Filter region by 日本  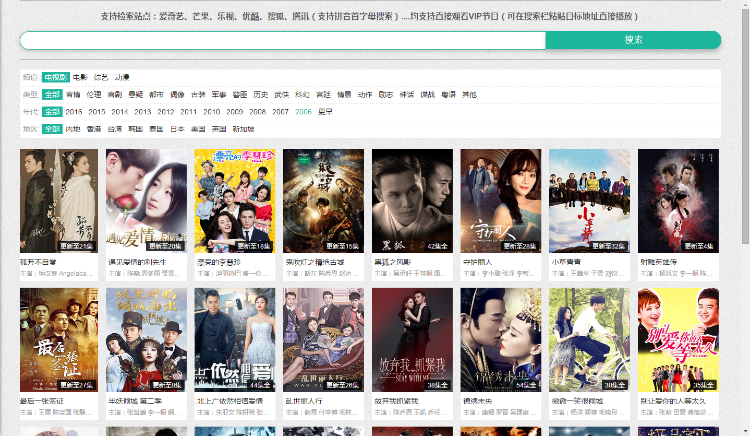click(177, 129)
